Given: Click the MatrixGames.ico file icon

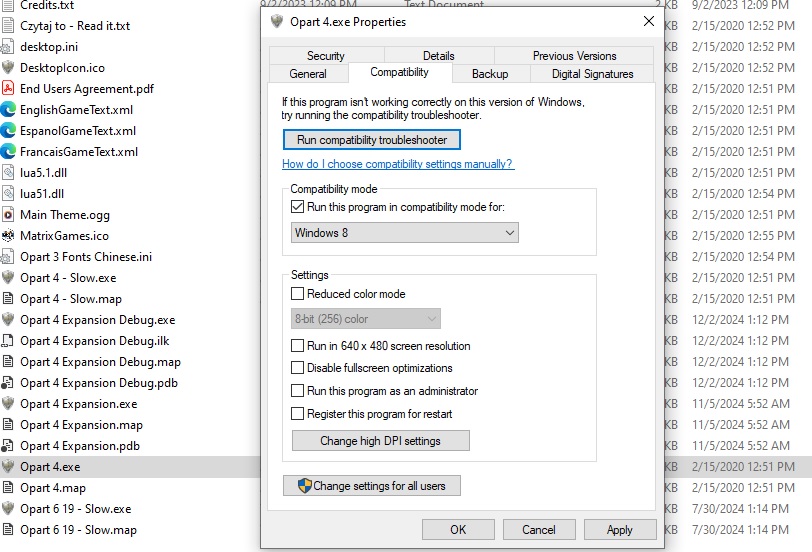Looking at the screenshot, I should (x=8, y=236).
